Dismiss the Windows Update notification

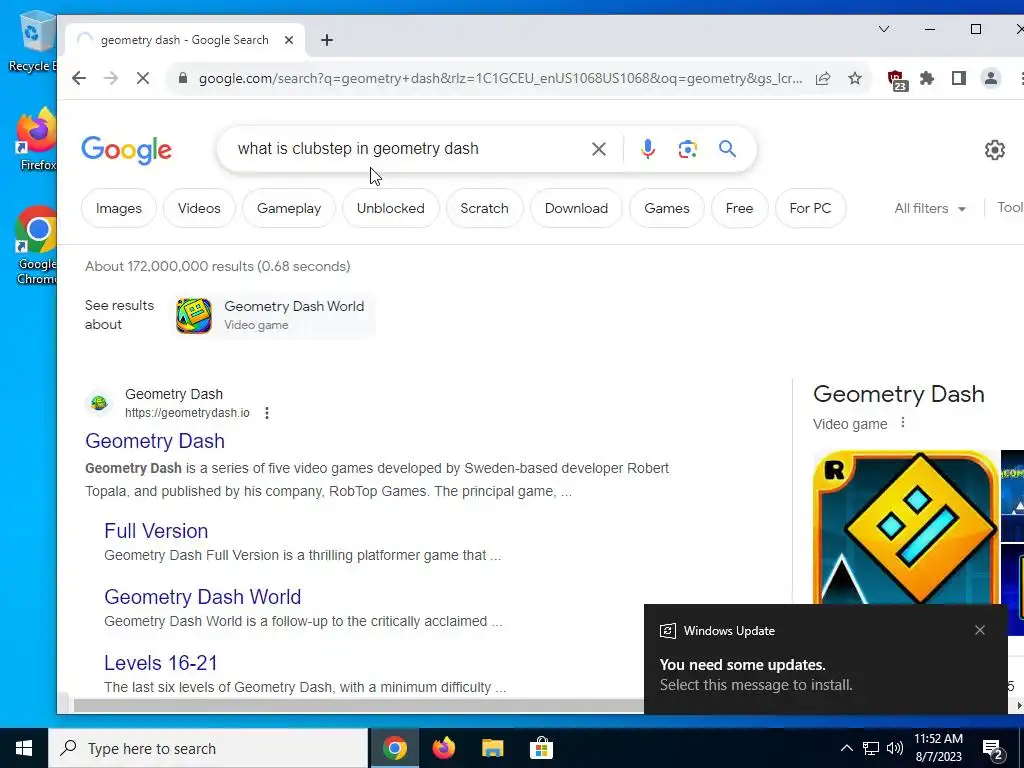[x=980, y=630]
